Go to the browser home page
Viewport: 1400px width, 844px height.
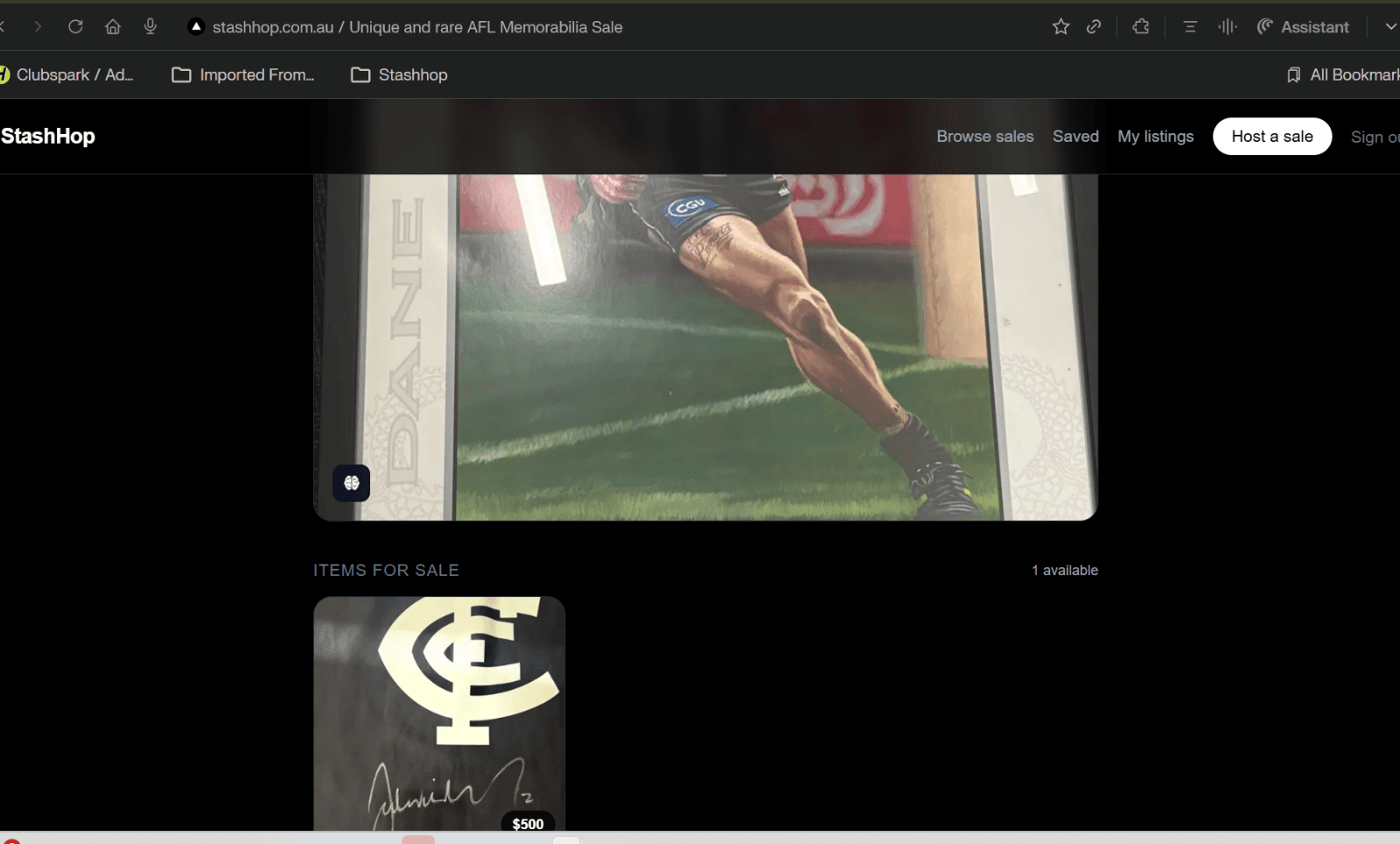pos(113,27)
